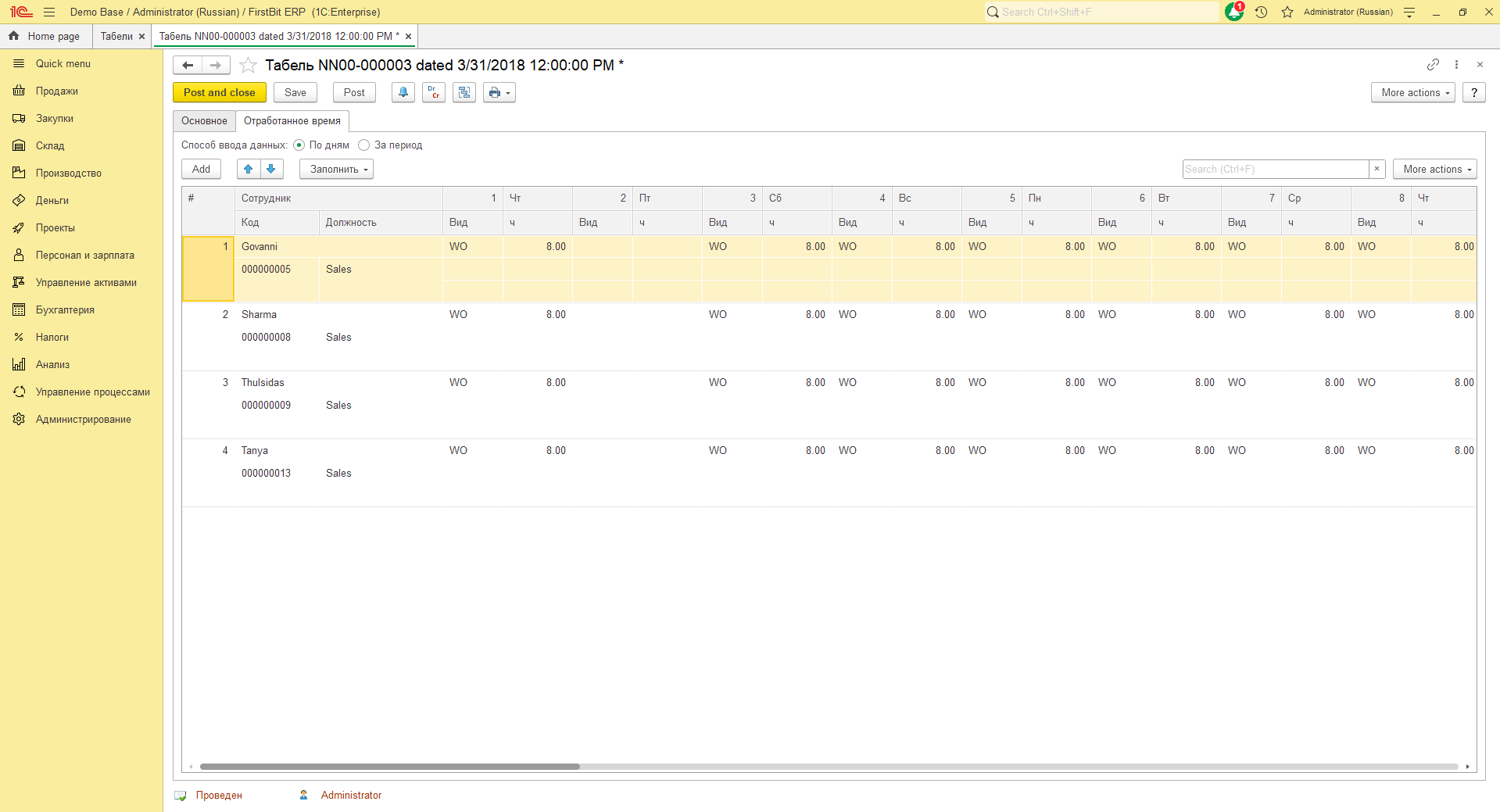The image size is (1500, 812).
Task: Open the history clock icon
Action: click(1261, 12)
